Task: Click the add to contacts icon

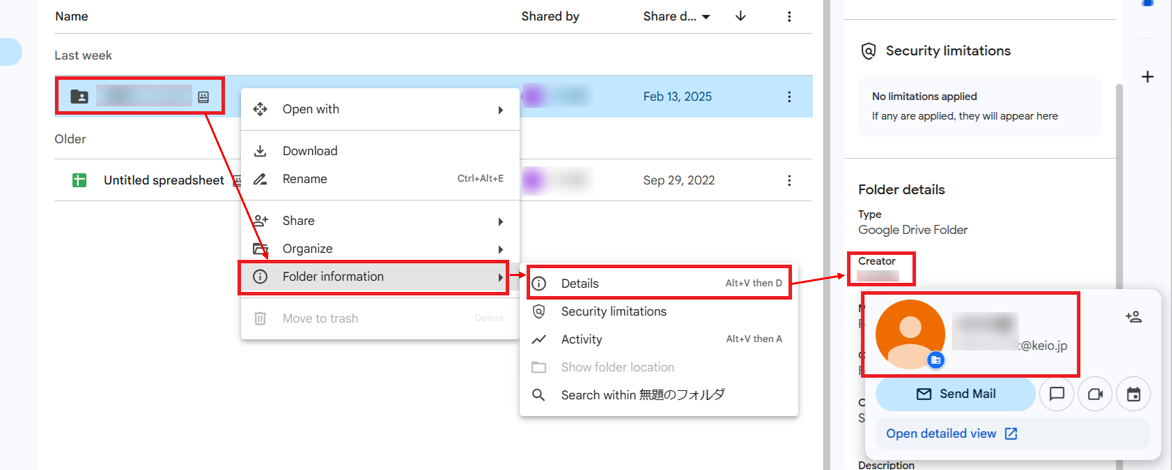Action: (1133, 317)
